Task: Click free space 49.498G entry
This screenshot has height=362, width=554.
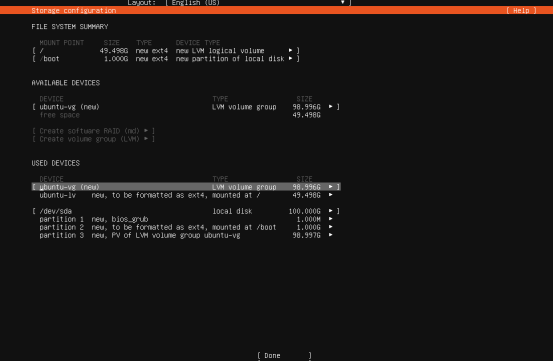Action: pyautogui.click(x=180, y=115)
